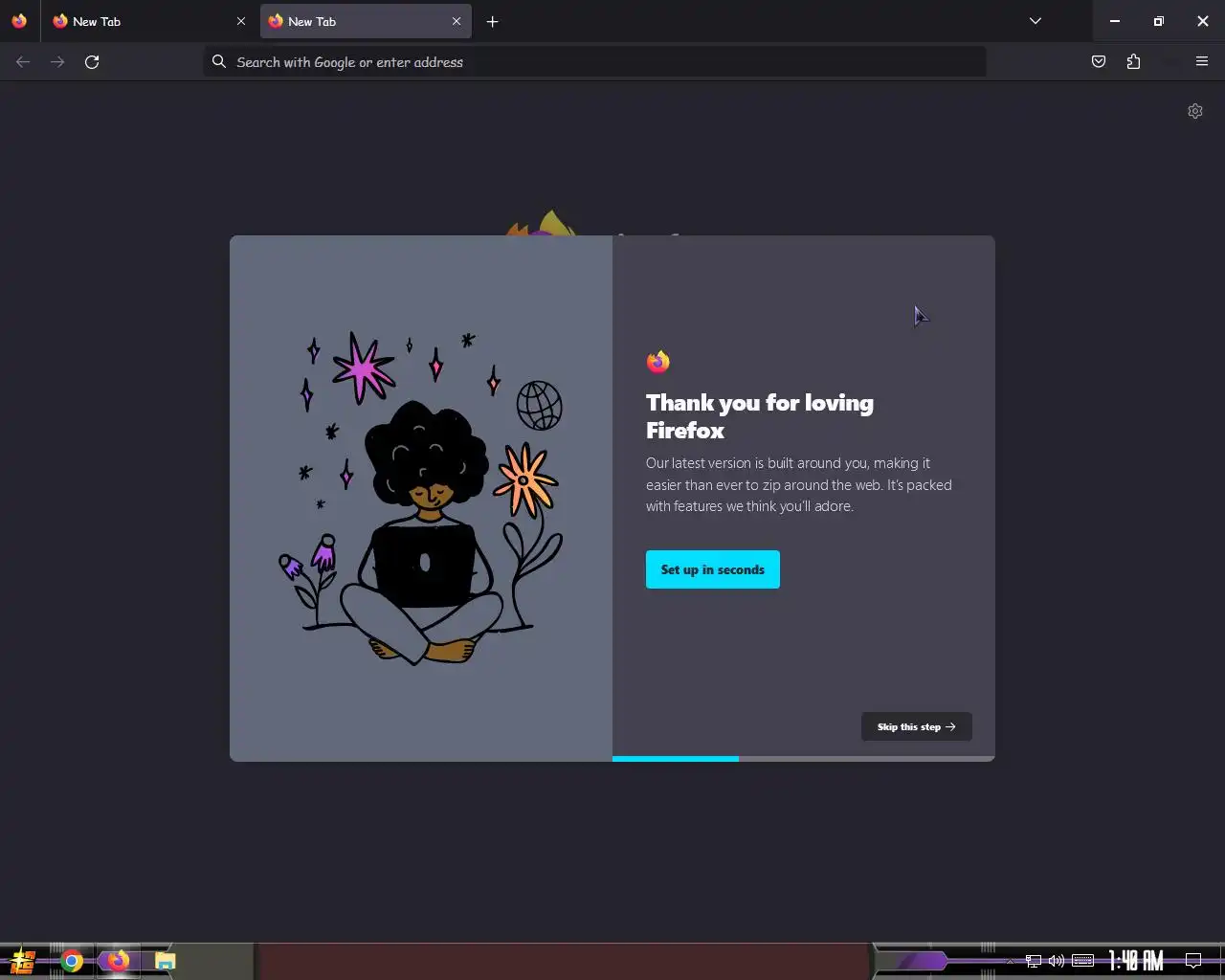Viewport: 1225px width, 980px height.
Task: Open the notification center icon
Action: (1193, 961)
